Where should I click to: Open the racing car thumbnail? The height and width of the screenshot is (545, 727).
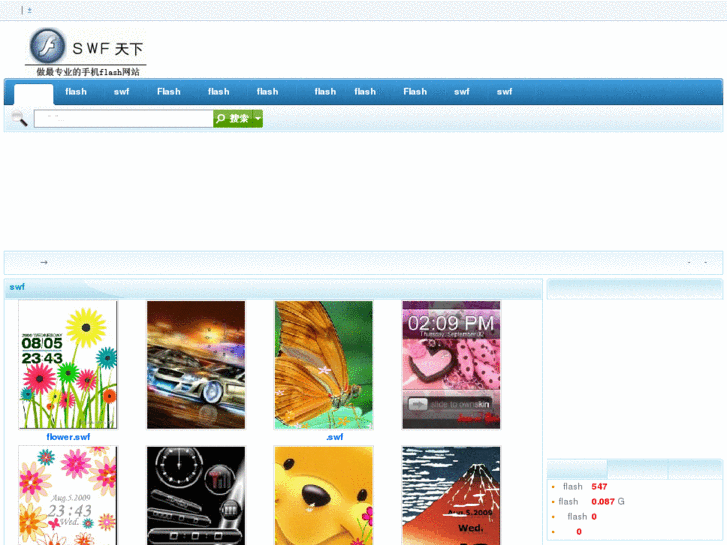[196, 365]
